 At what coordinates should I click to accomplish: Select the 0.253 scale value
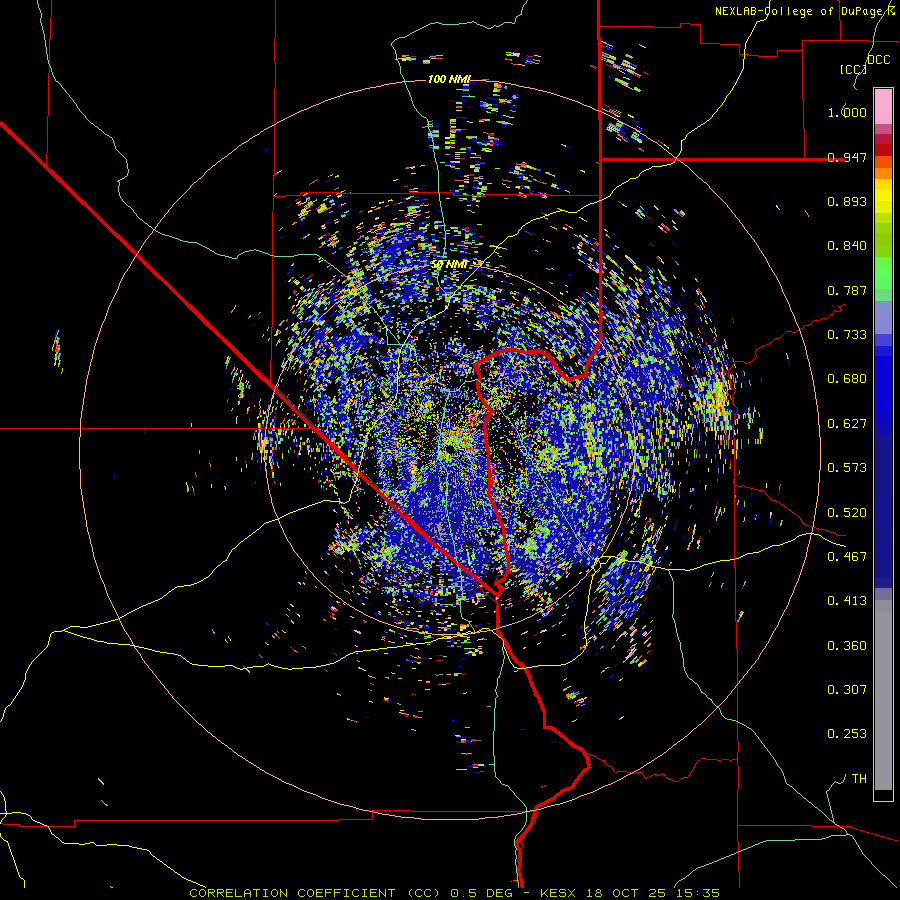pyautogui.click(x=847, y=734)
